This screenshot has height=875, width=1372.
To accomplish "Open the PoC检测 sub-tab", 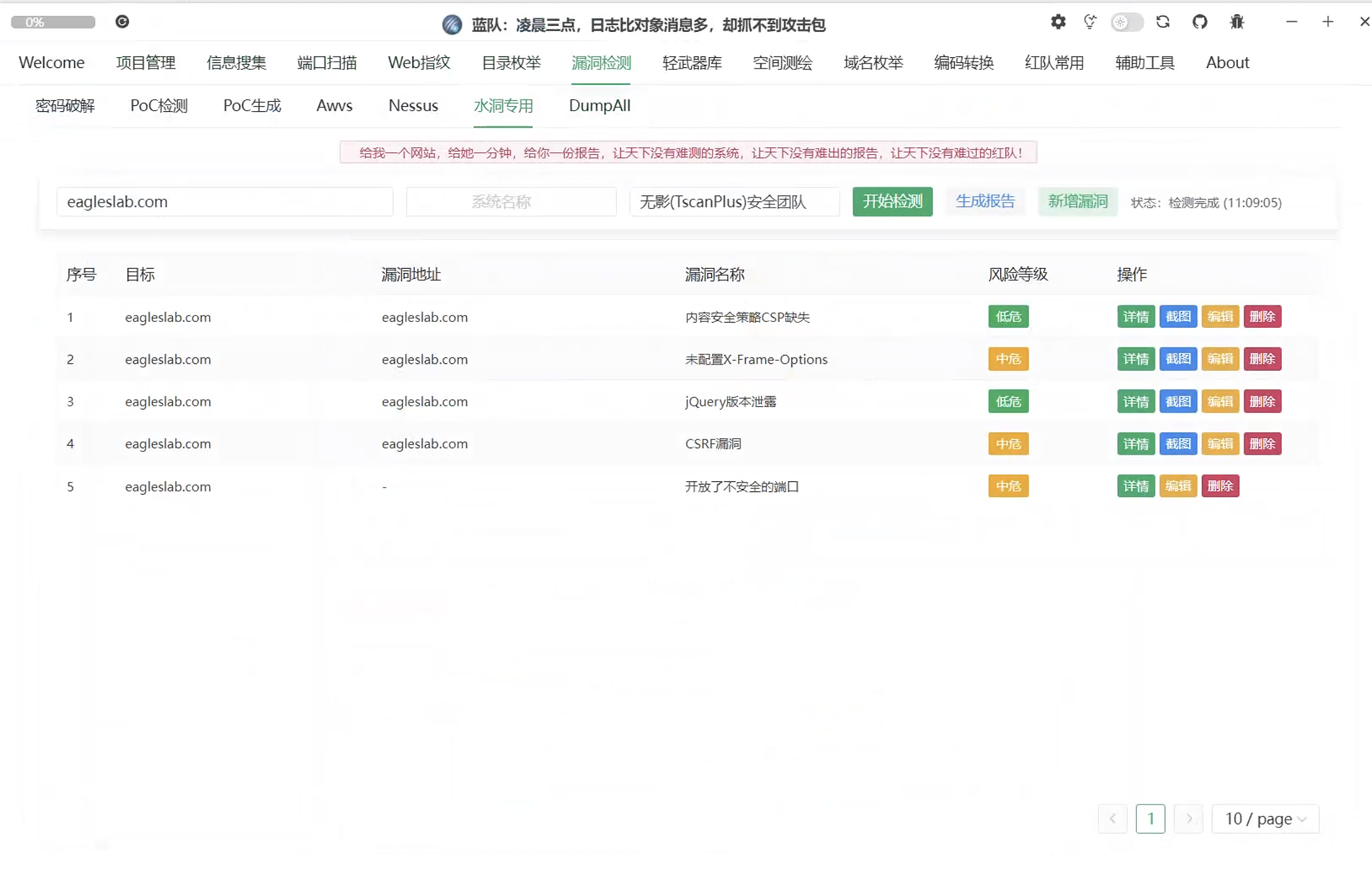I will (159, 106).
